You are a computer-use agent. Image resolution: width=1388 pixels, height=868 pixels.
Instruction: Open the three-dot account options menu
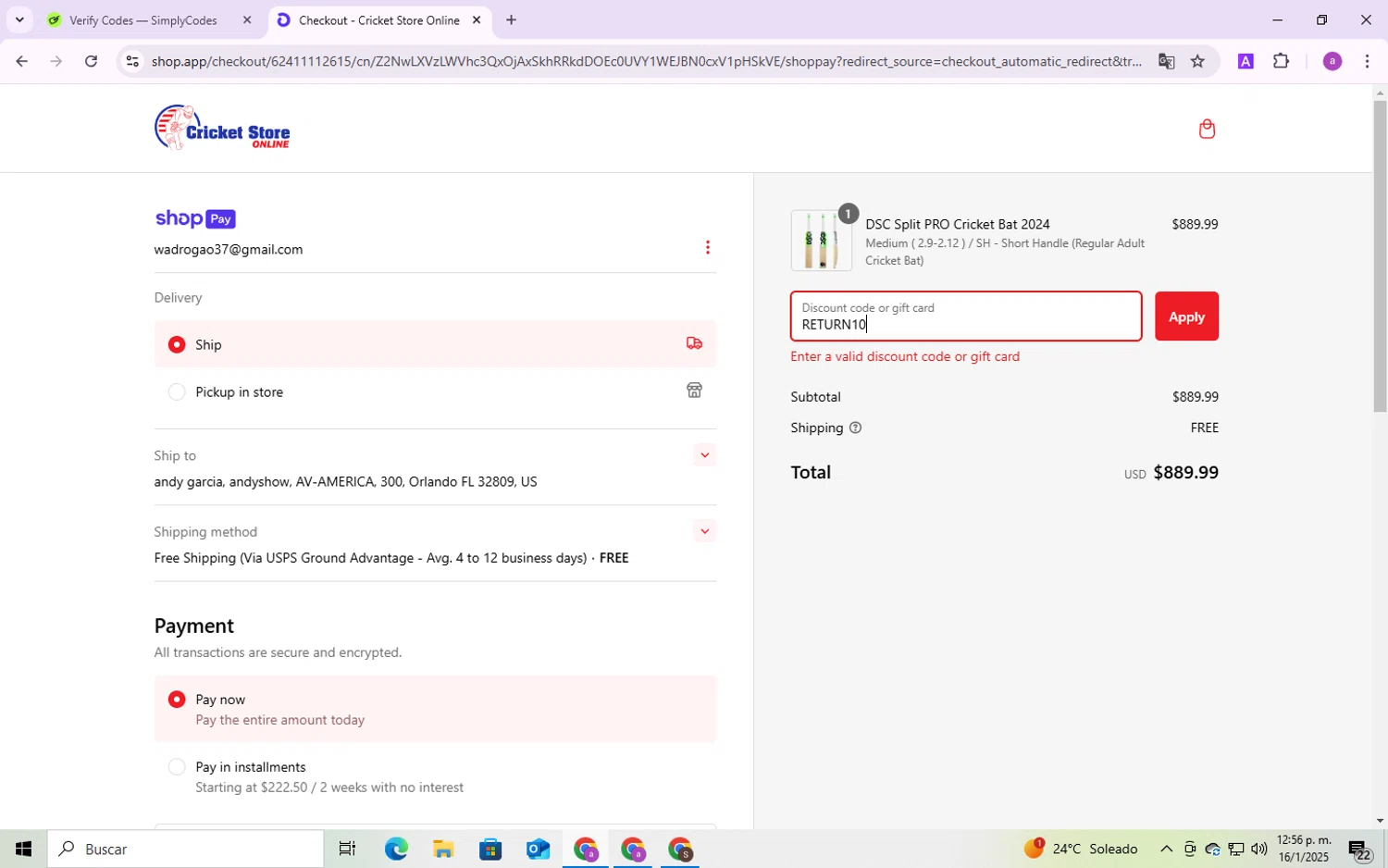707,247
